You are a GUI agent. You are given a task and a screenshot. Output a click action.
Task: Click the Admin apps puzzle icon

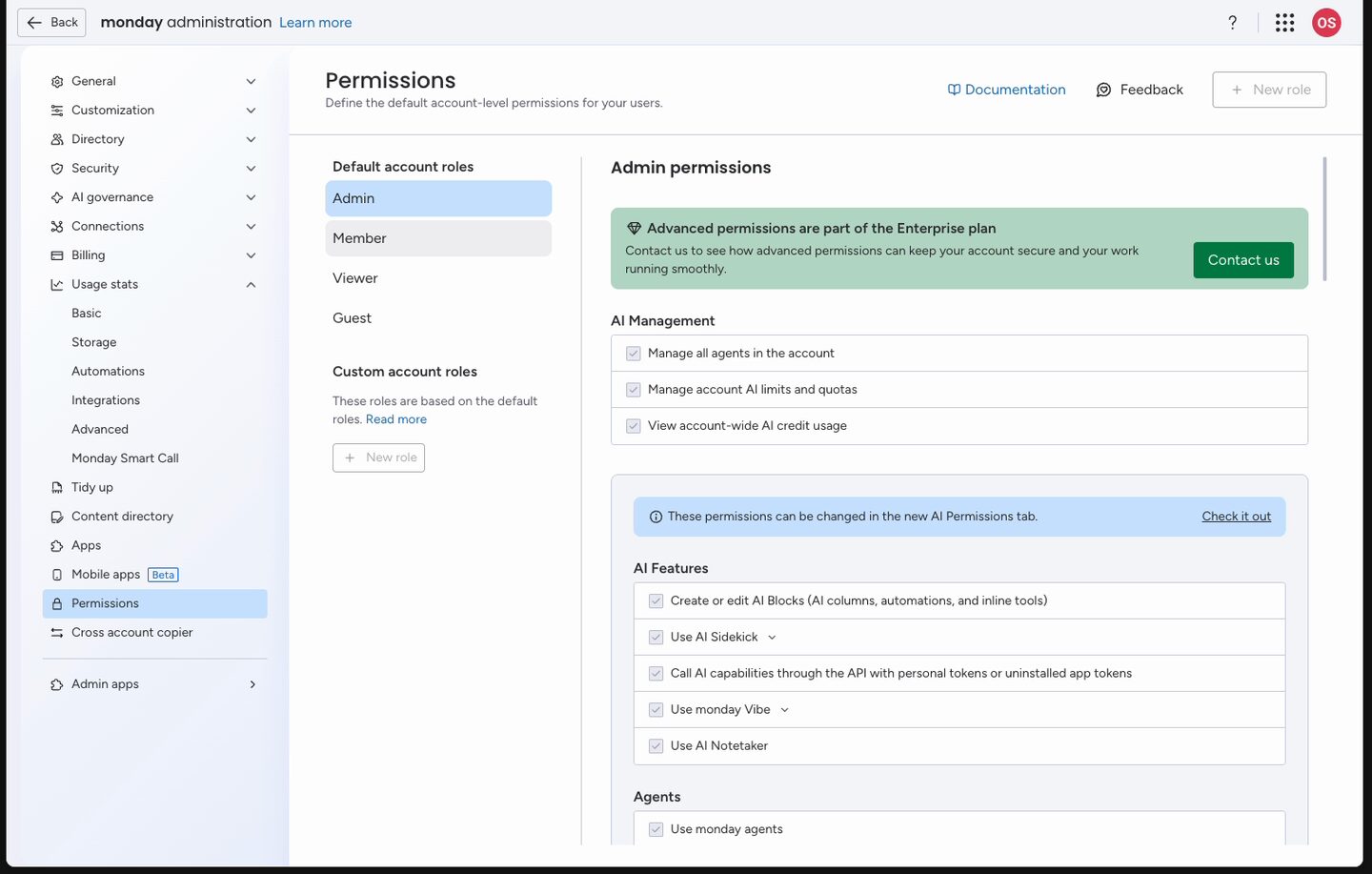click(x=57, y=684)
